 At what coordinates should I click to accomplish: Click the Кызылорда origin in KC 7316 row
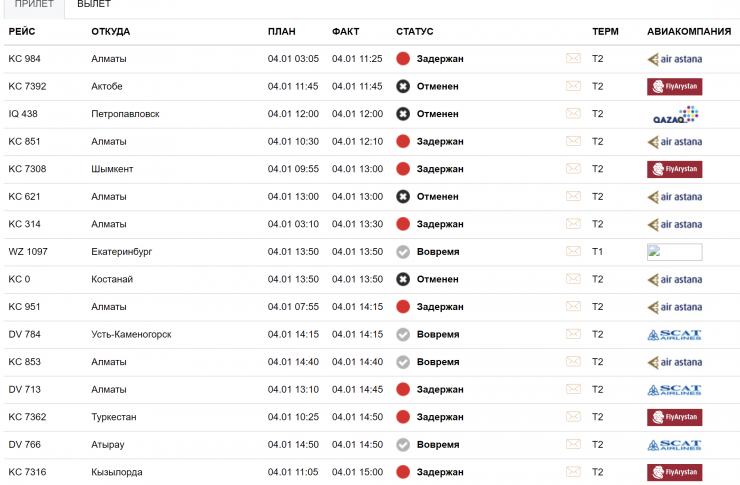[116, 471]
